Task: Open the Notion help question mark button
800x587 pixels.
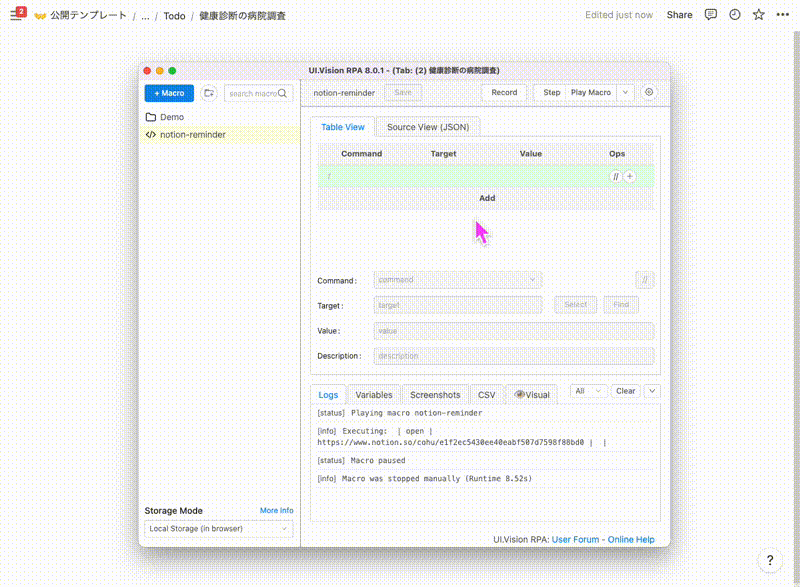Action: 768,560
